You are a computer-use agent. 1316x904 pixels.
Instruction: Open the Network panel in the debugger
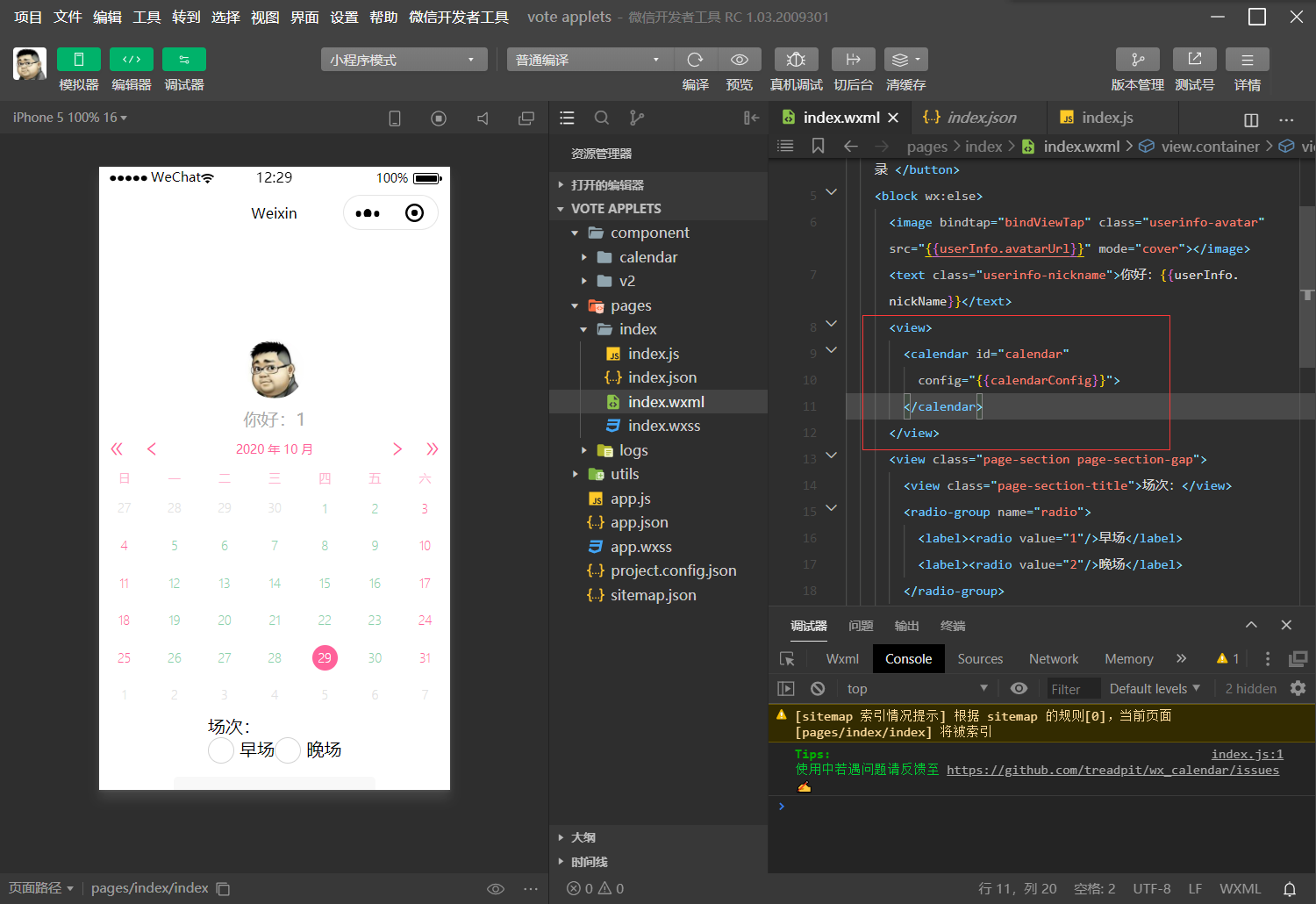click(x=1053, y=658)
